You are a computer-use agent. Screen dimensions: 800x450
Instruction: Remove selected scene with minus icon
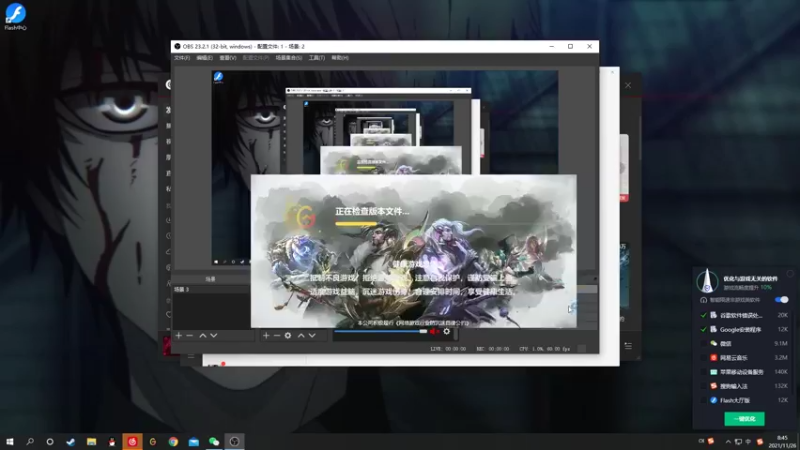(190, 335)
